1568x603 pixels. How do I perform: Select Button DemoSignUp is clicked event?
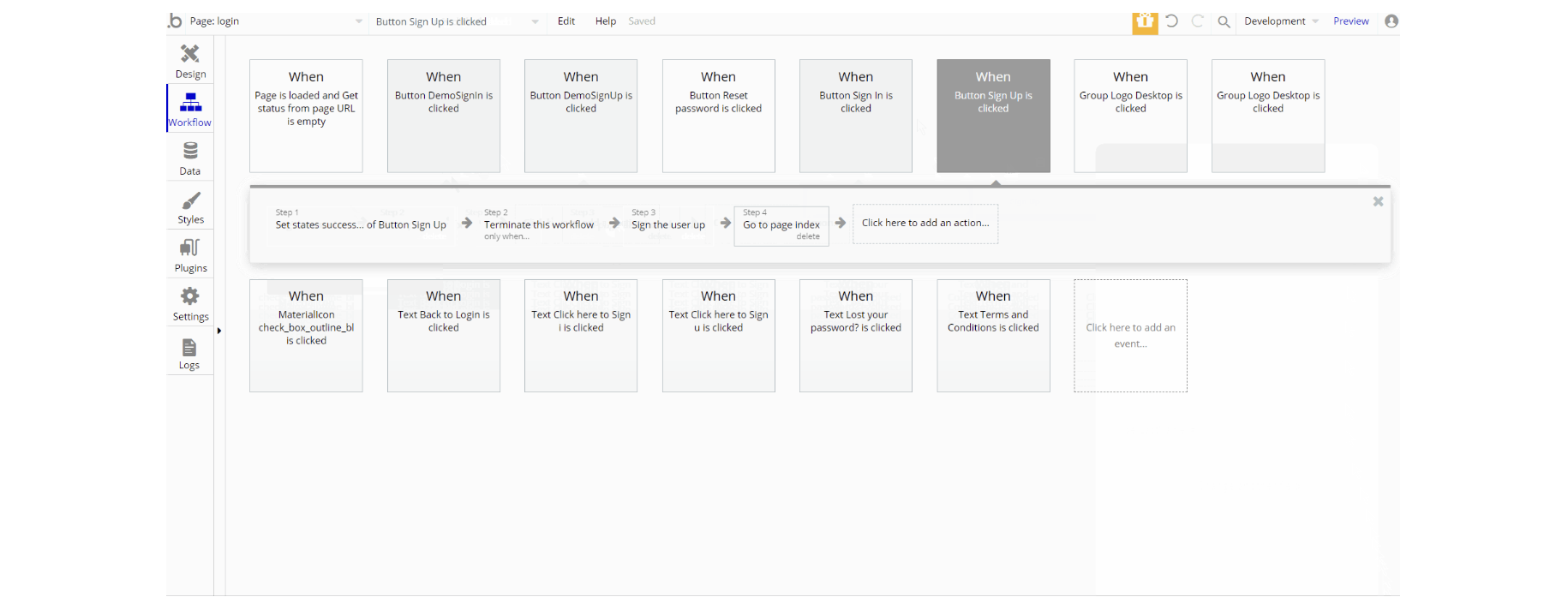[581, 116]
